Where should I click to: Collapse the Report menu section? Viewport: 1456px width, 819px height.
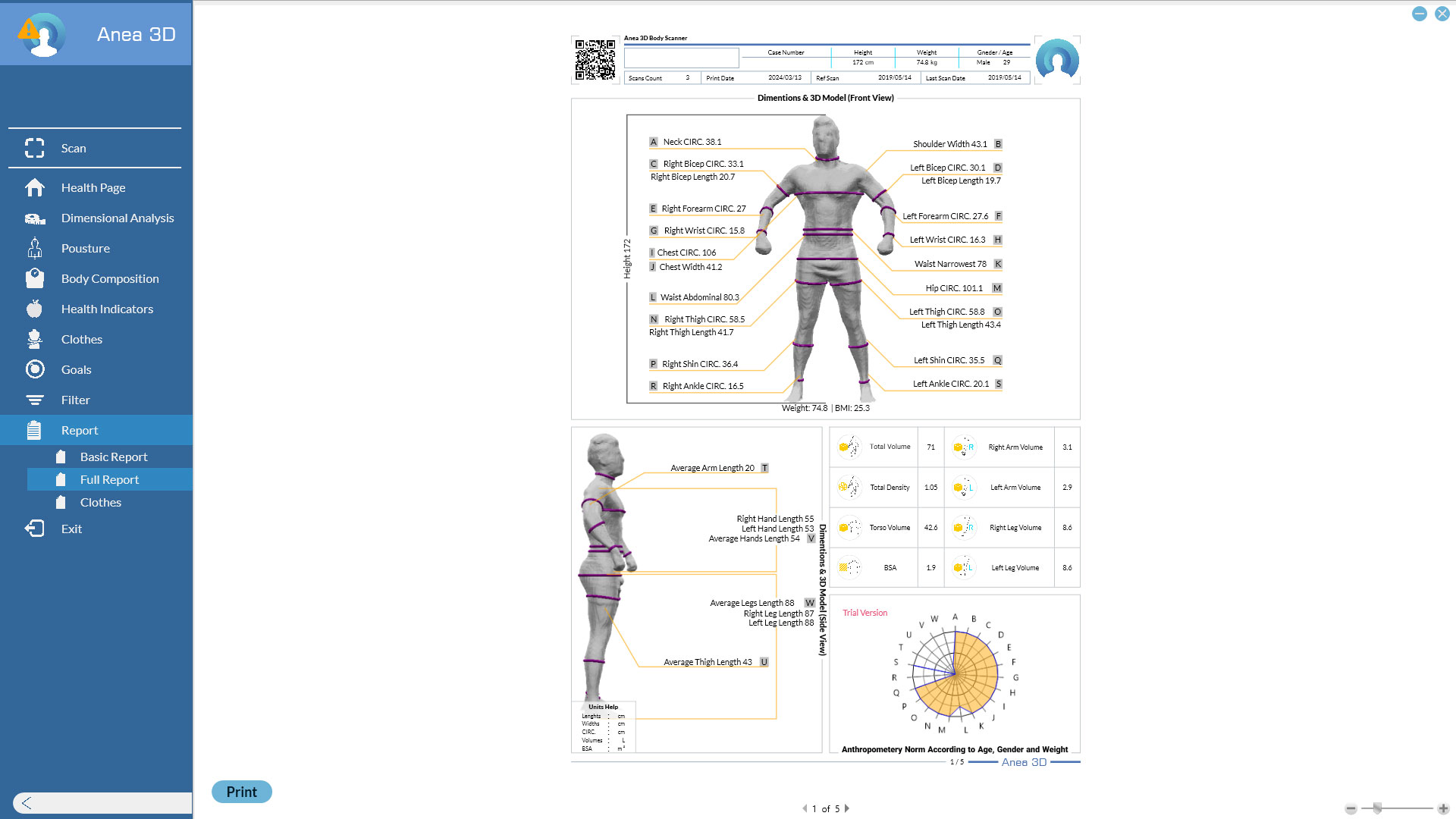80,430
